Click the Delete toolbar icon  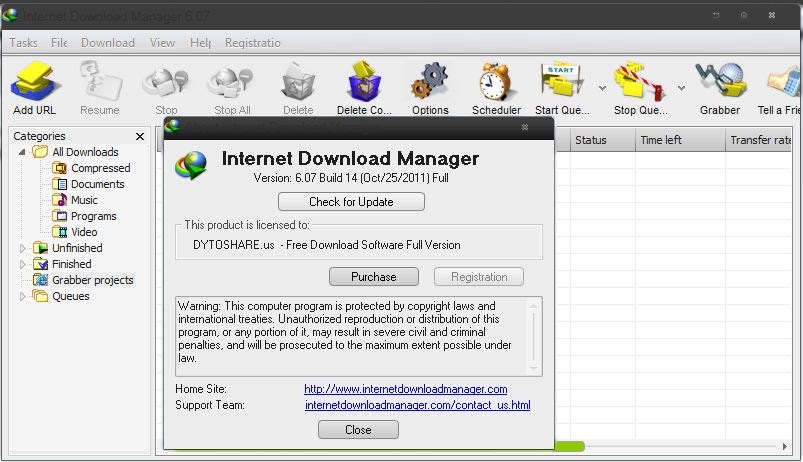(x=298, y=81)
